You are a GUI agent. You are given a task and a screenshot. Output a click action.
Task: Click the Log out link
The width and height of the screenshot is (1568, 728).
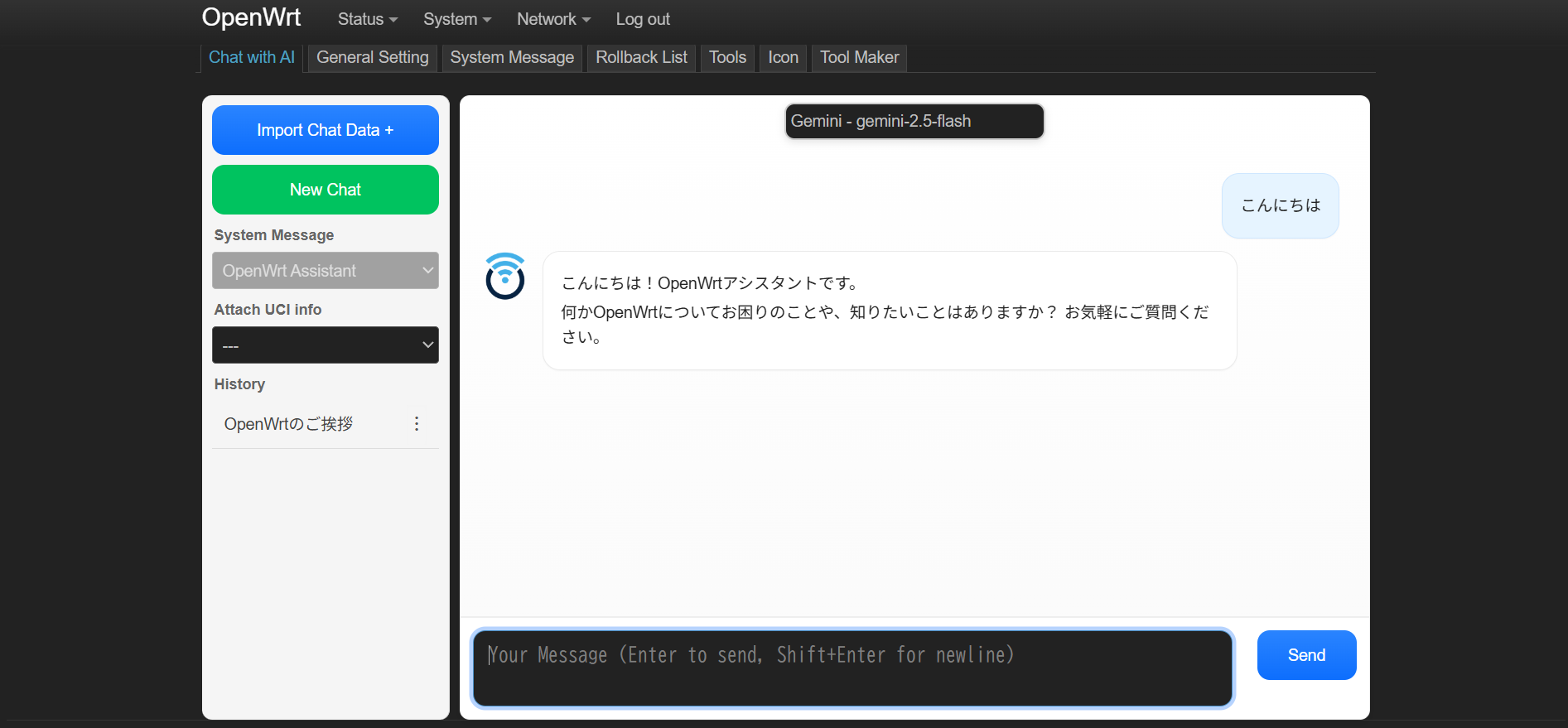pos(642,19)
